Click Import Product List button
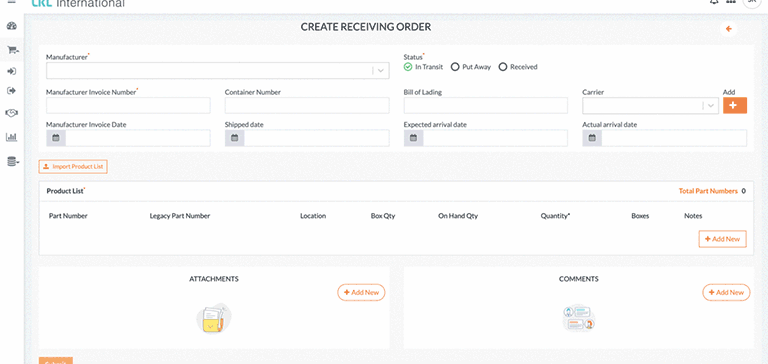This screenshot has width=768, height=364. 73,167
